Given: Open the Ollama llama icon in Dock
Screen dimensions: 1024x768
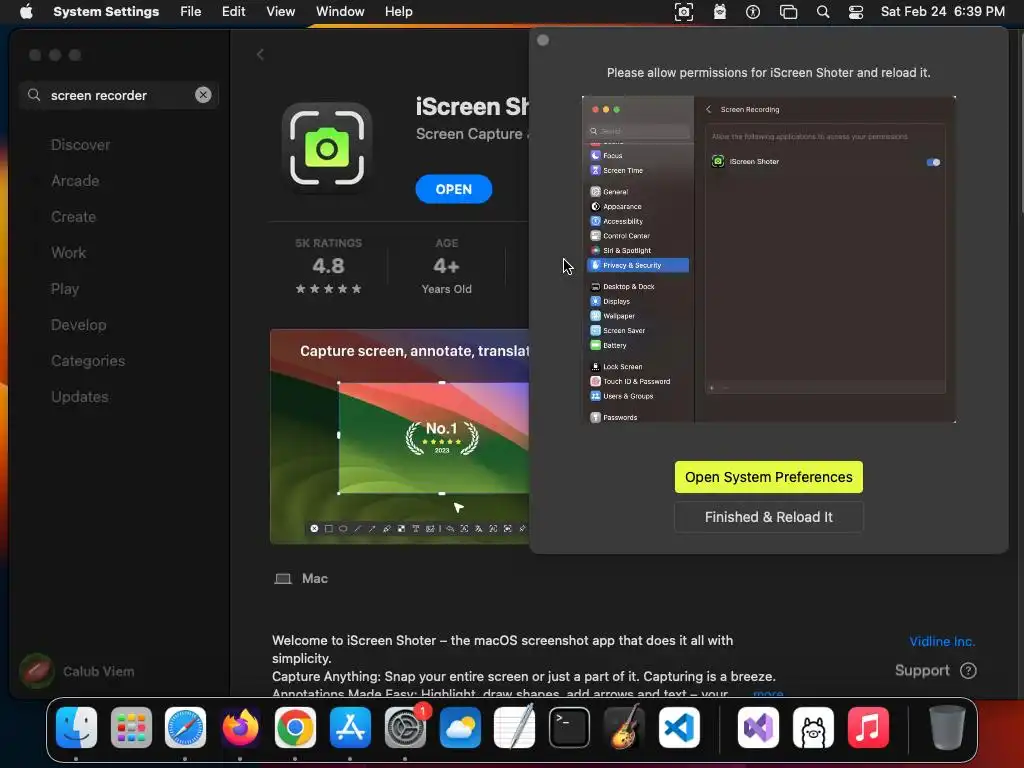Looking at the screenshot, I should point(813,727).
